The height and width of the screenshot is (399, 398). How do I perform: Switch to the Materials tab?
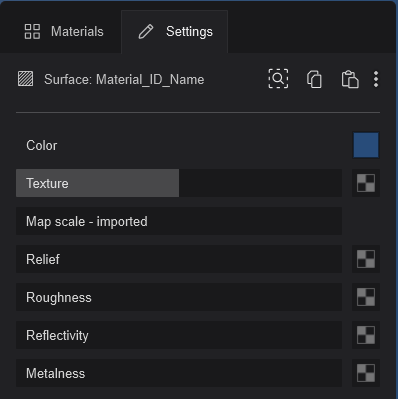tap(64, 32)
